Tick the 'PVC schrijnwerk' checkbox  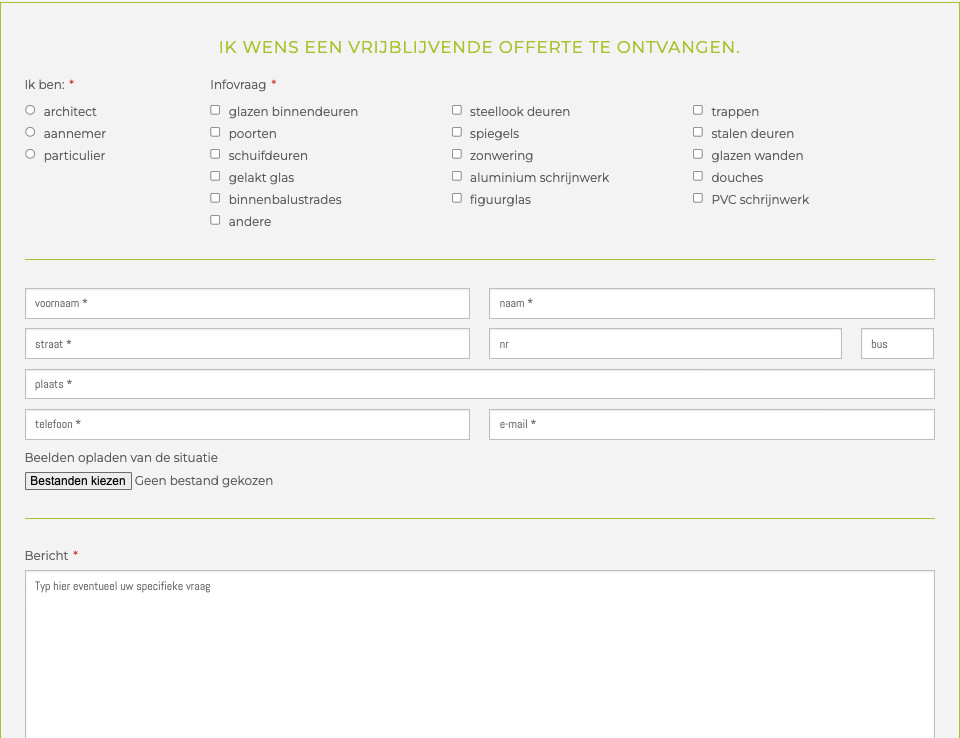pyautogui.click(x=698, y=197)
